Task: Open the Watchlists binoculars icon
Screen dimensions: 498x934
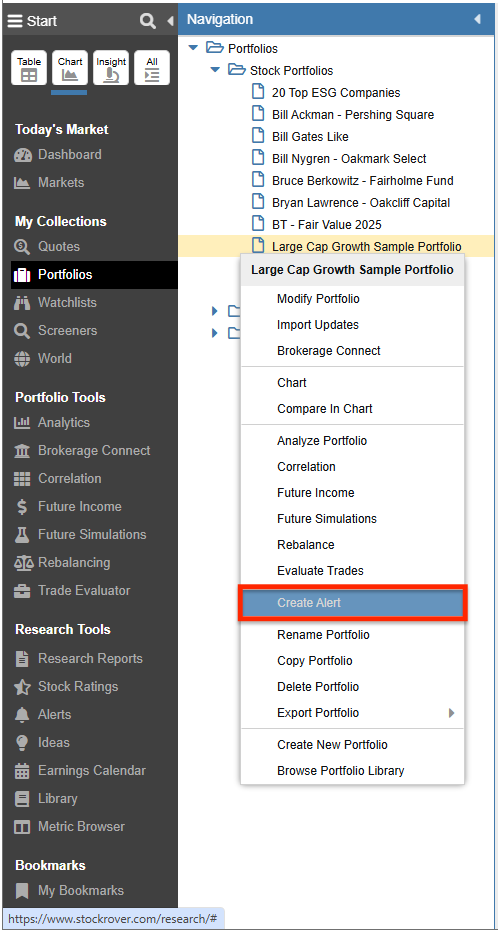Action: point(23,303)
